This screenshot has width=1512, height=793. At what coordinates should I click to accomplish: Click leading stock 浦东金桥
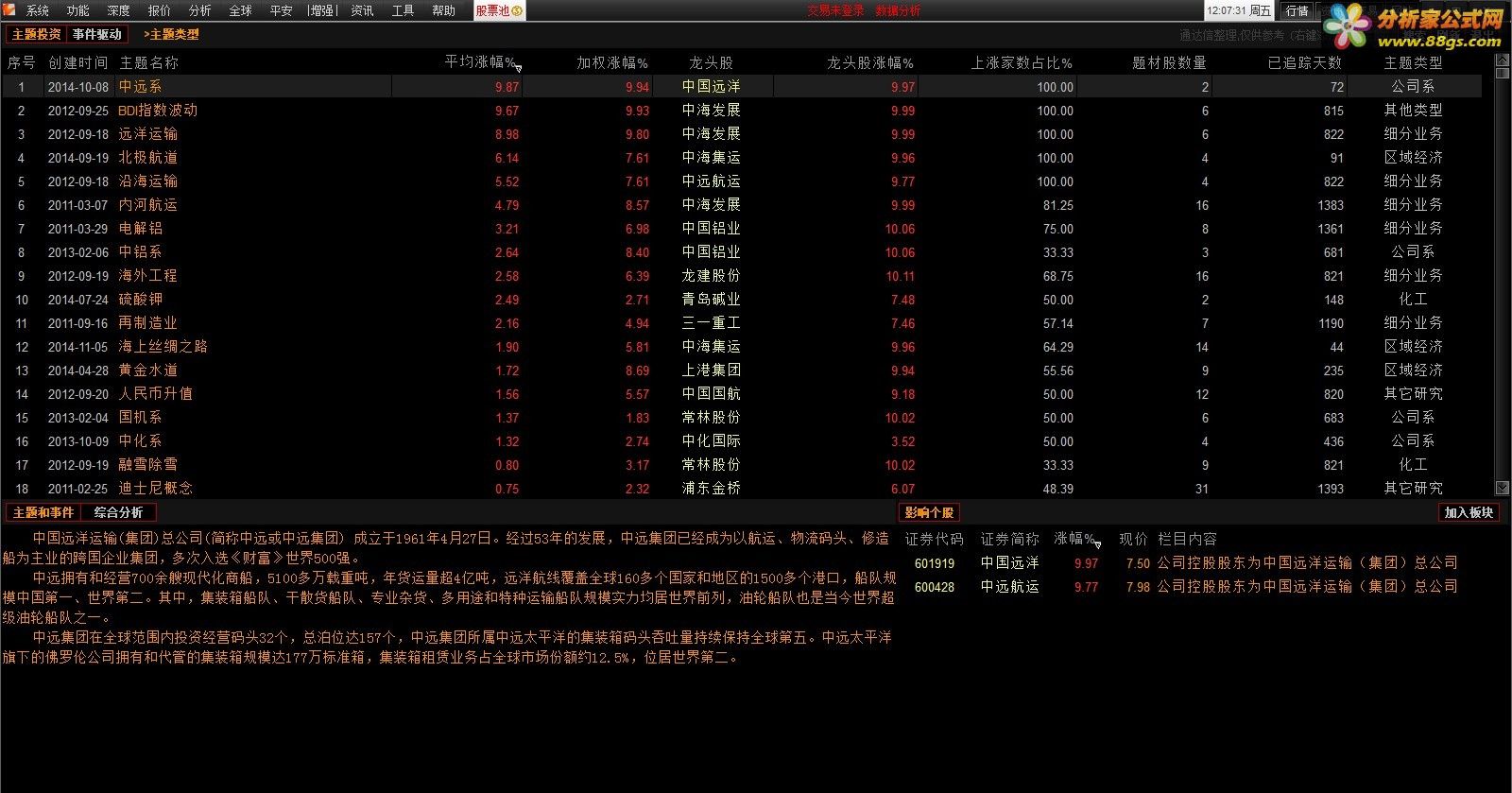711,488
